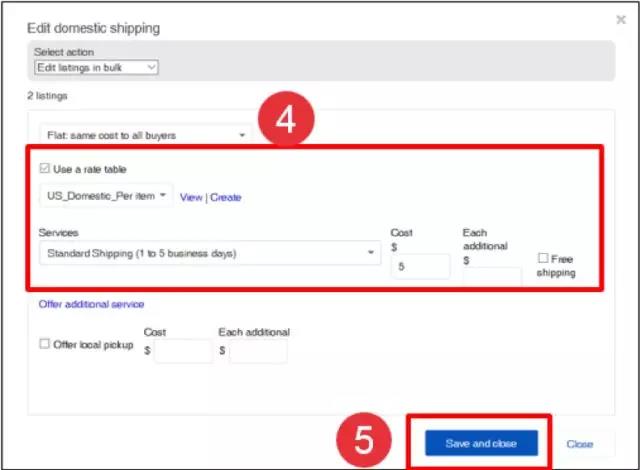Open the Standard Shipping services dropdown
The width and height of the screenshot is (640, 470).
pyautogui.click(x=210, y=253)
